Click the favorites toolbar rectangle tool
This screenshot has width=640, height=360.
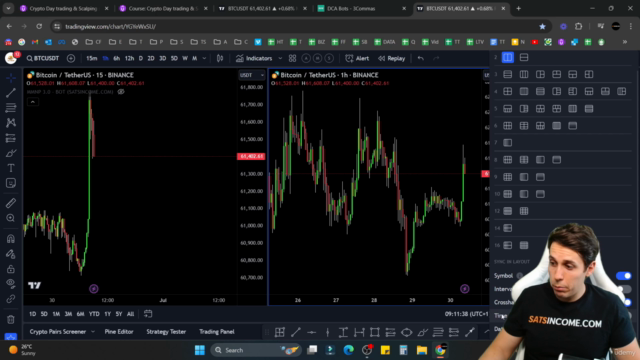[x=375, y=332]
